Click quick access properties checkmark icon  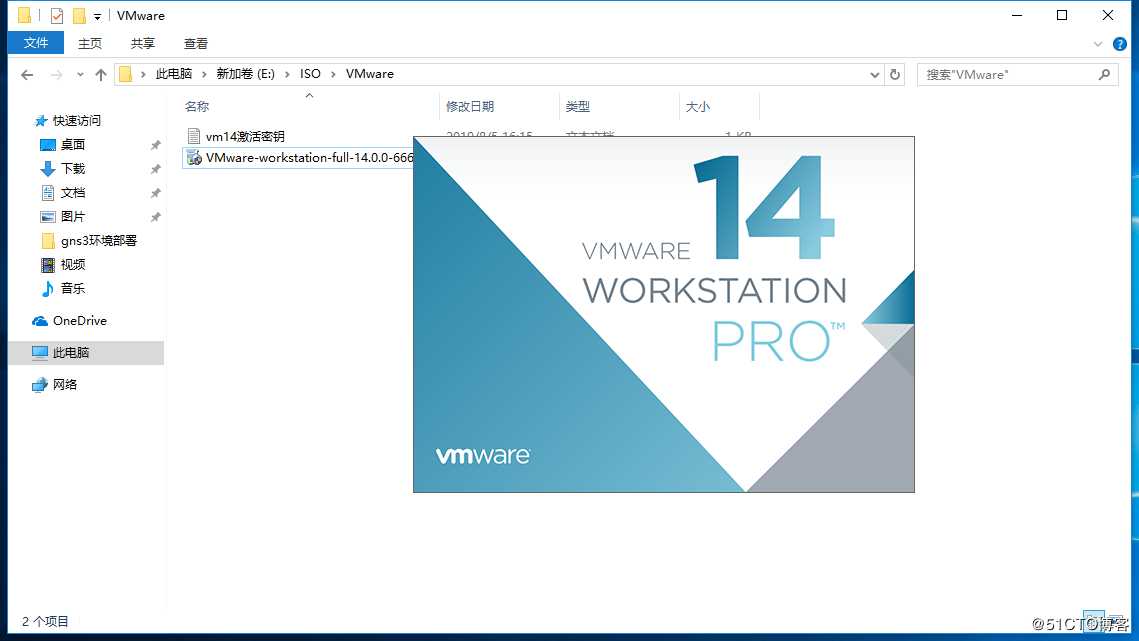pos(57,15)
